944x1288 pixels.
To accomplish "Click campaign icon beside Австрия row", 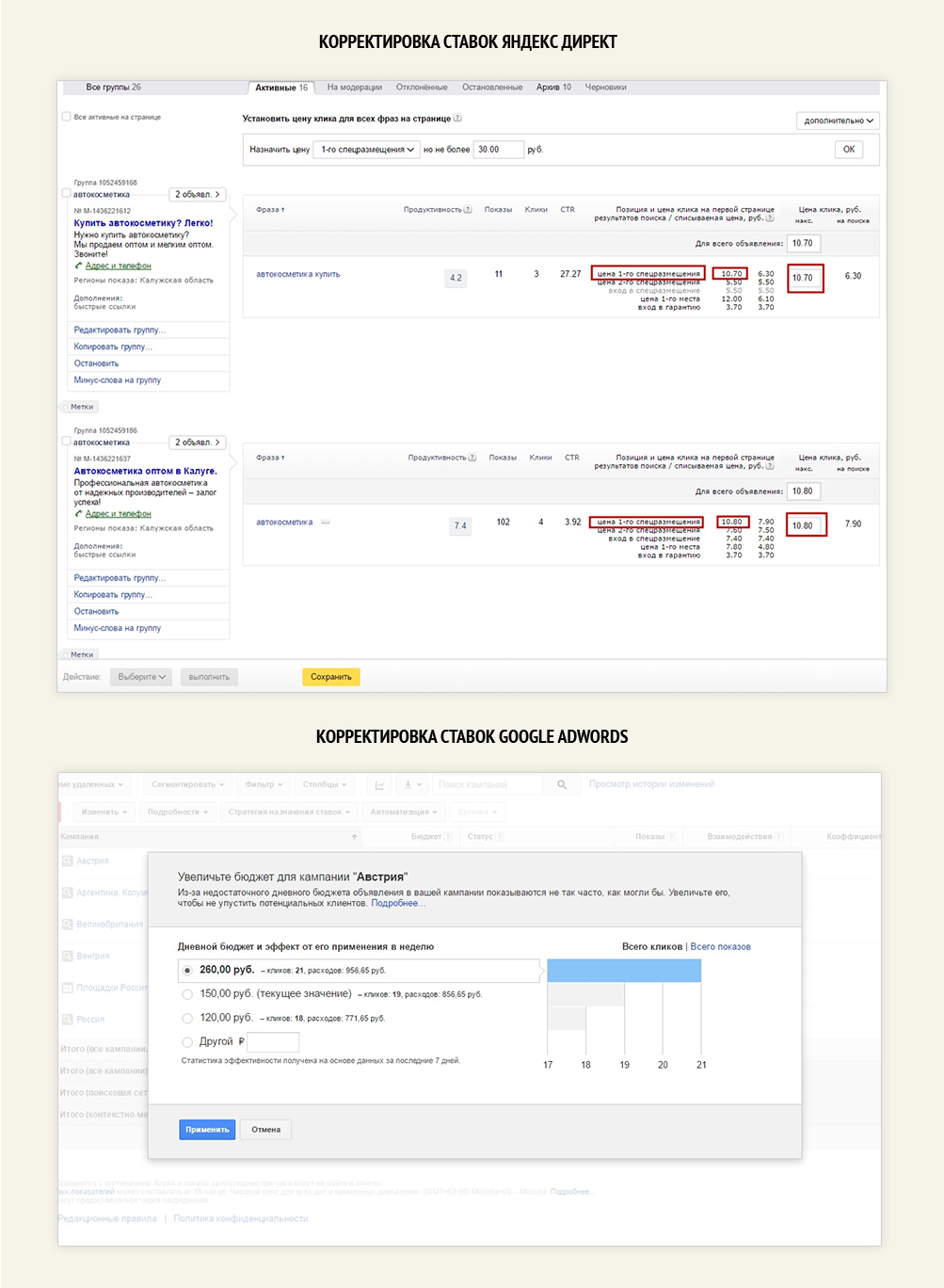I will 68,861.
